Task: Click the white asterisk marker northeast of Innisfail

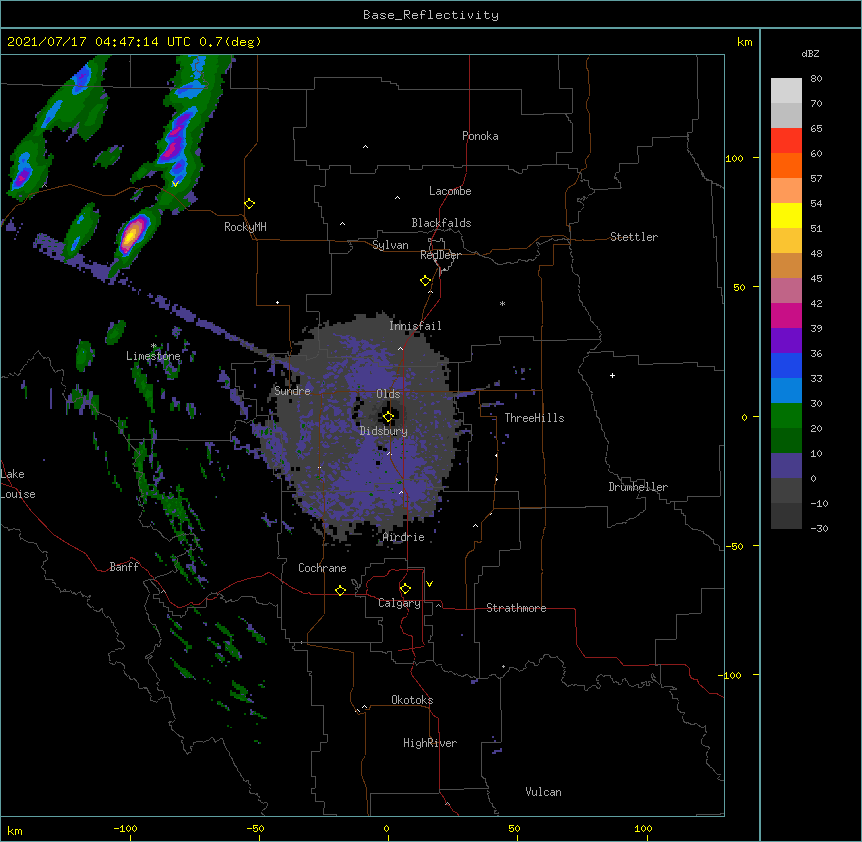Action: pyautogui.click(x=502, y=303)
